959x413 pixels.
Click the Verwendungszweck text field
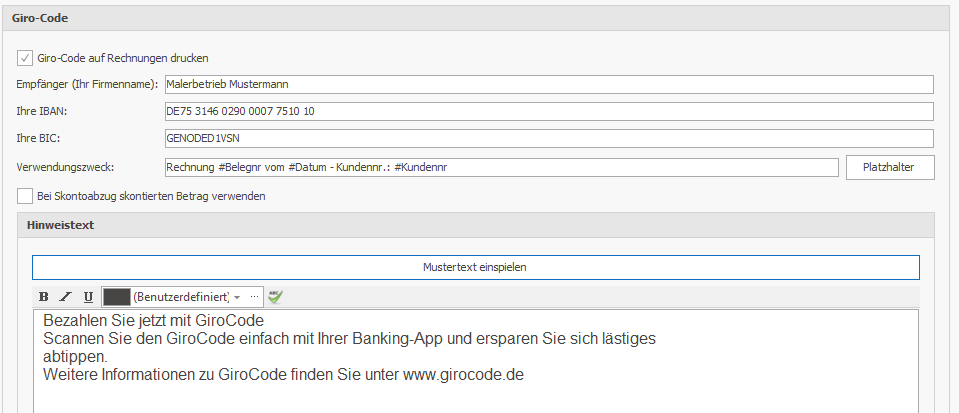[500, 167]
